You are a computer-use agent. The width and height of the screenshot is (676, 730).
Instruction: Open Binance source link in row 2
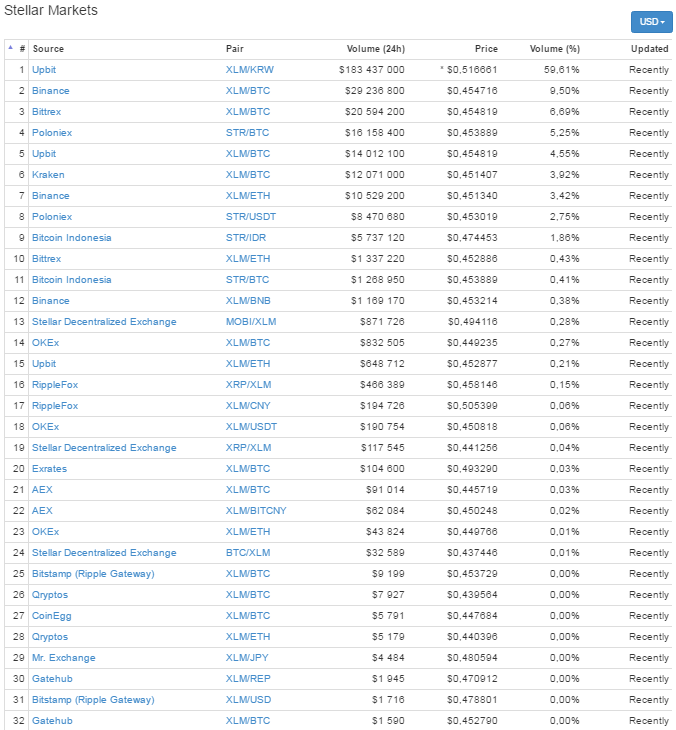(50, 91)
